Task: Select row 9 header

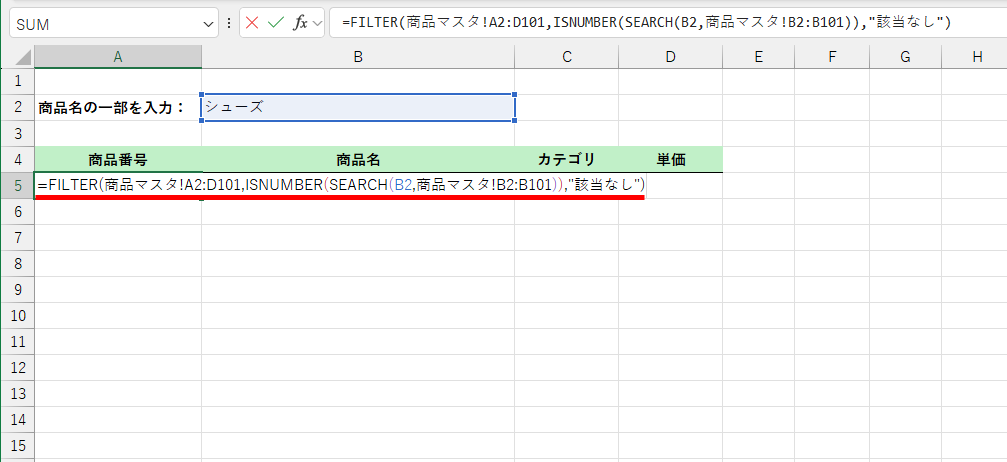Action: point(17,290)
